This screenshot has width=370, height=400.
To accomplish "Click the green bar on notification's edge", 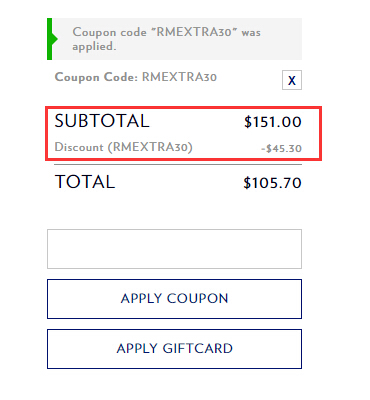I will [49, 39].
